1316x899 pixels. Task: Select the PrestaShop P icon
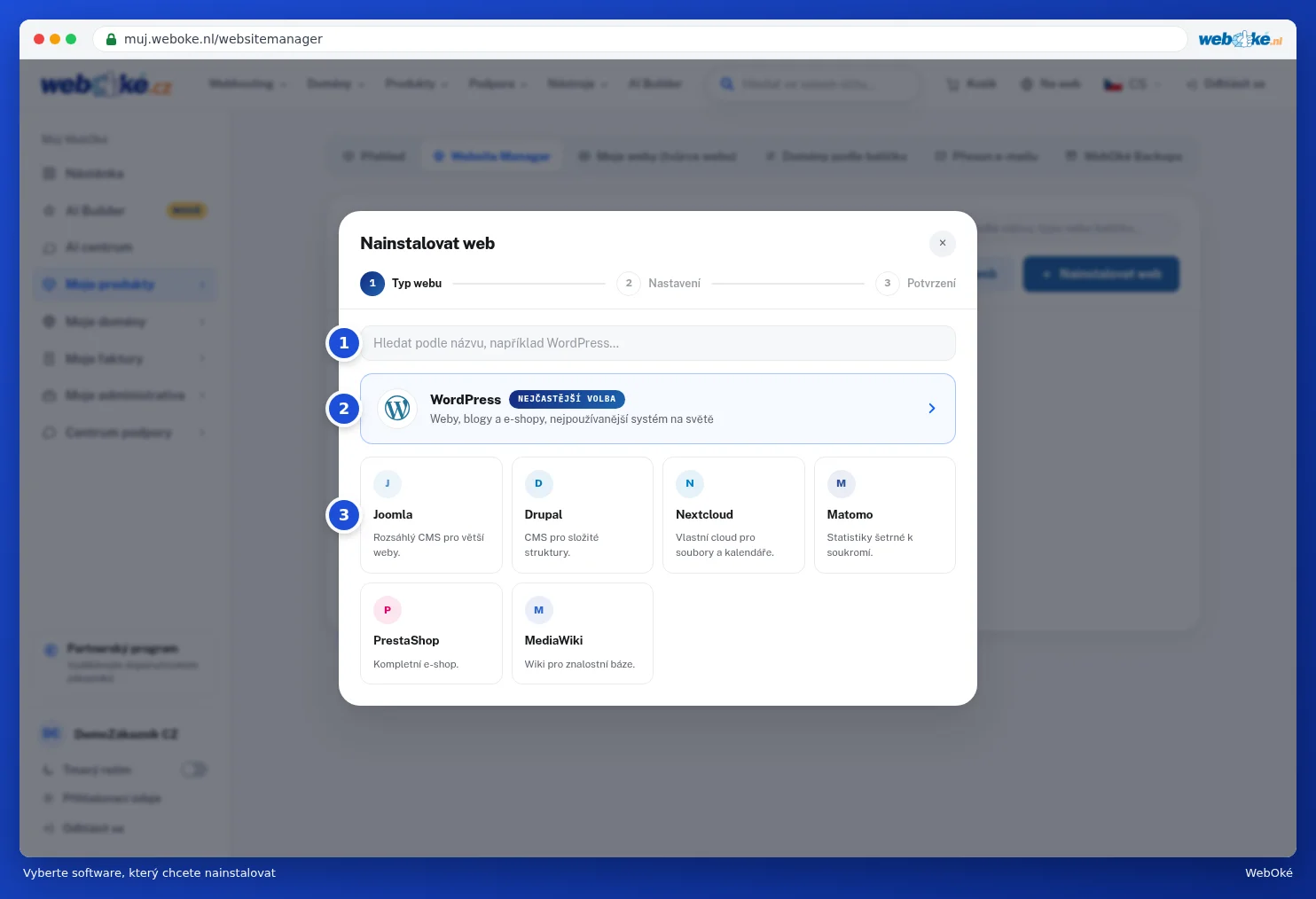pyautogui.click(x=388, y=610)
